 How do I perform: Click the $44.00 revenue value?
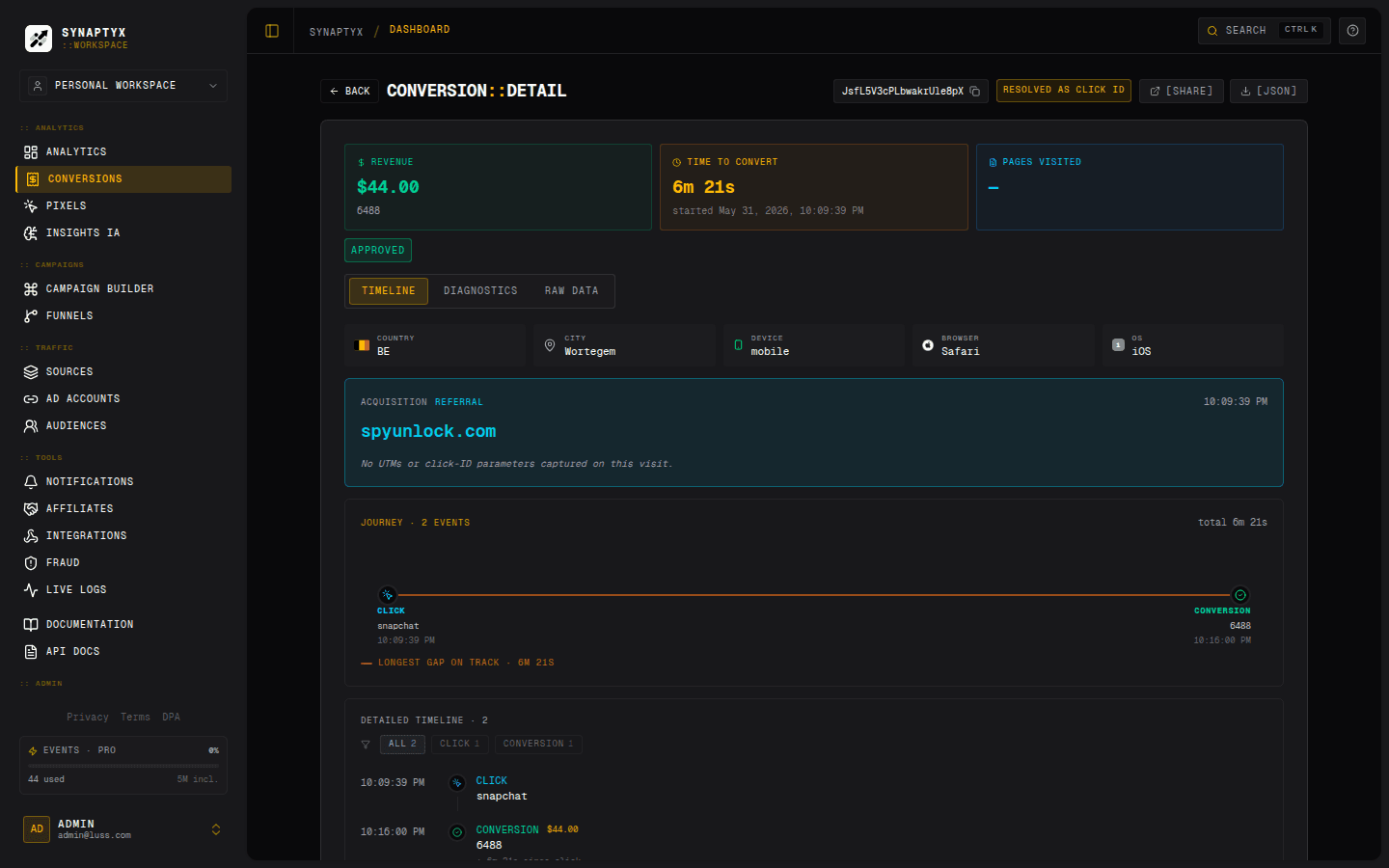coord(388,187)
